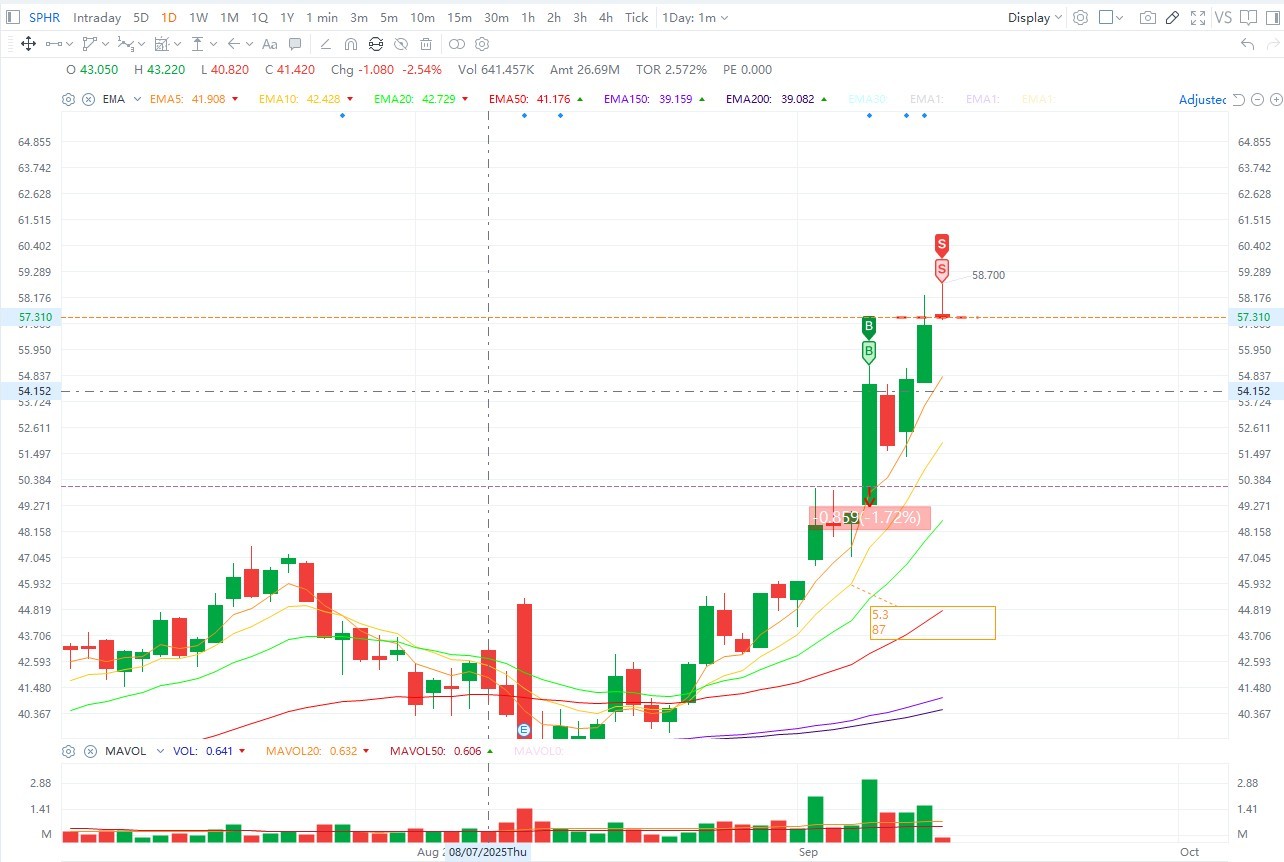Image resolution: width=1284 pixels, height=862 pixels.
Task: Click the Adjusted price link
Action: (1201, 100)
